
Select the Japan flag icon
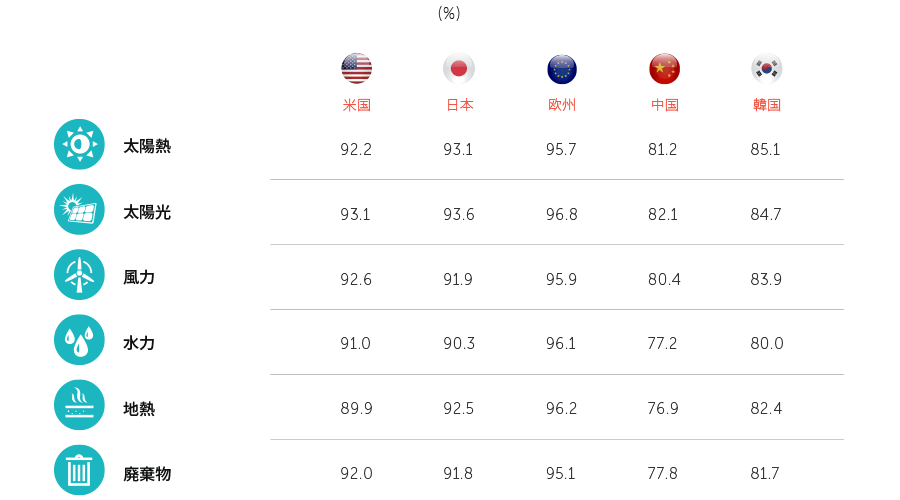(459, 68)
